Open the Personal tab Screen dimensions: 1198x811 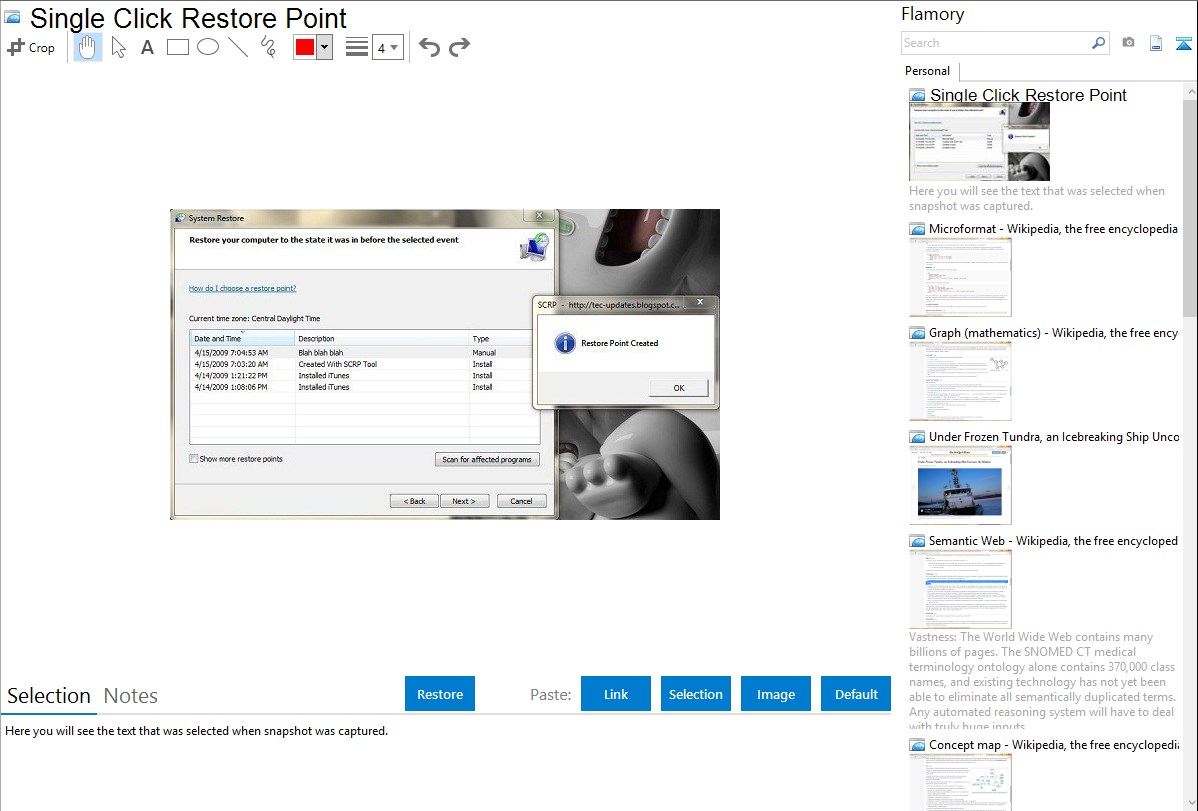[927, 71]
